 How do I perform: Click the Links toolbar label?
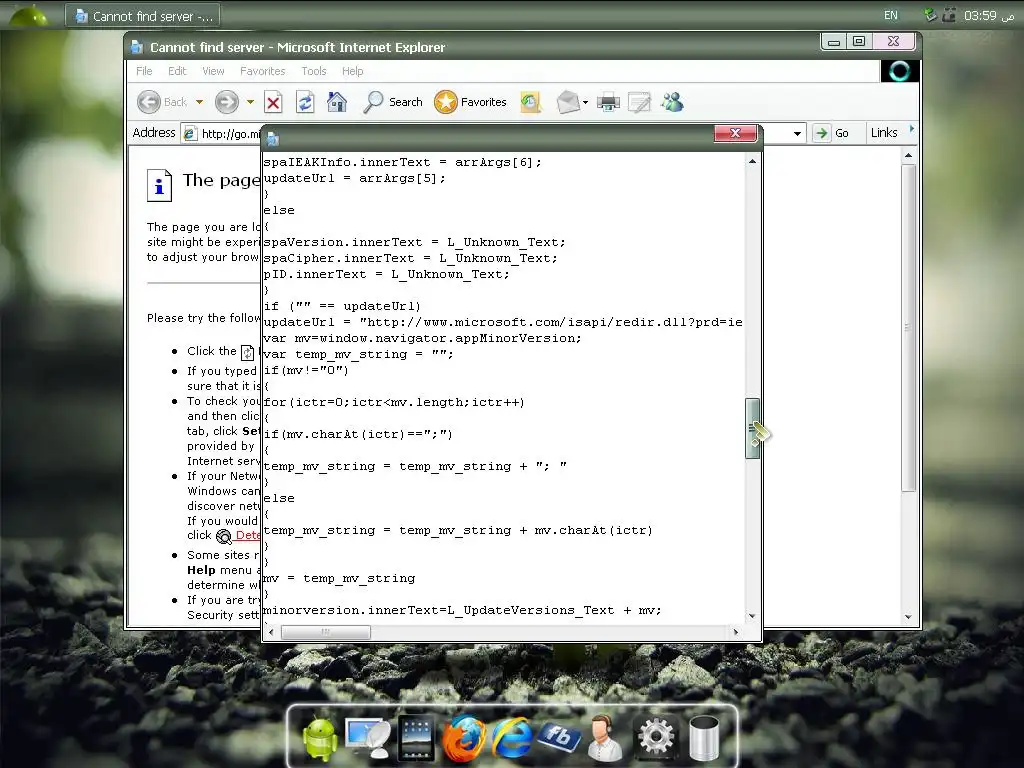click(884, 133)
